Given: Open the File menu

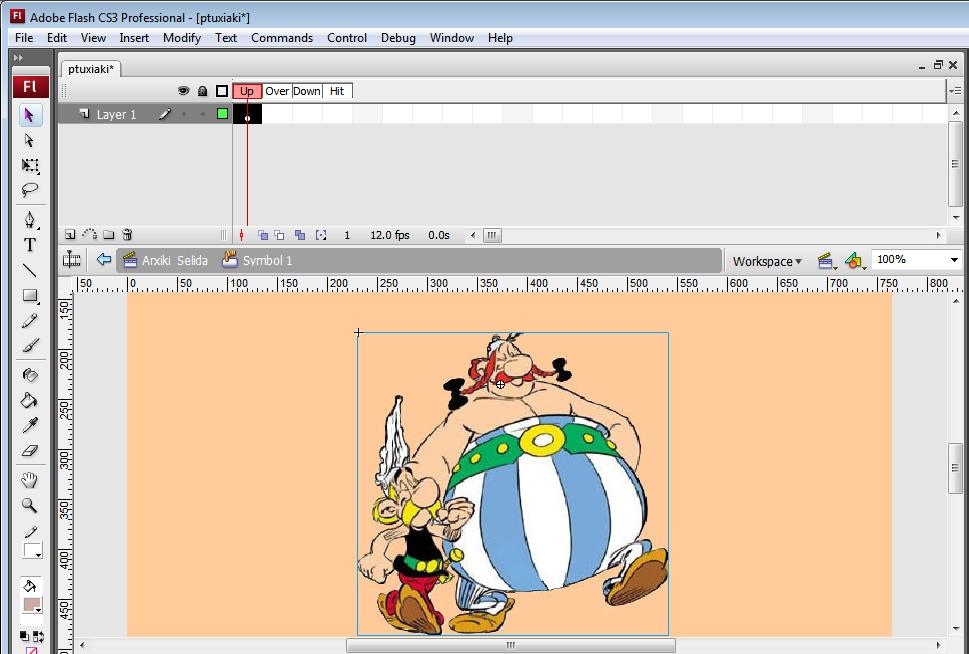Looking at the screenshot, I should click(24, 38).
